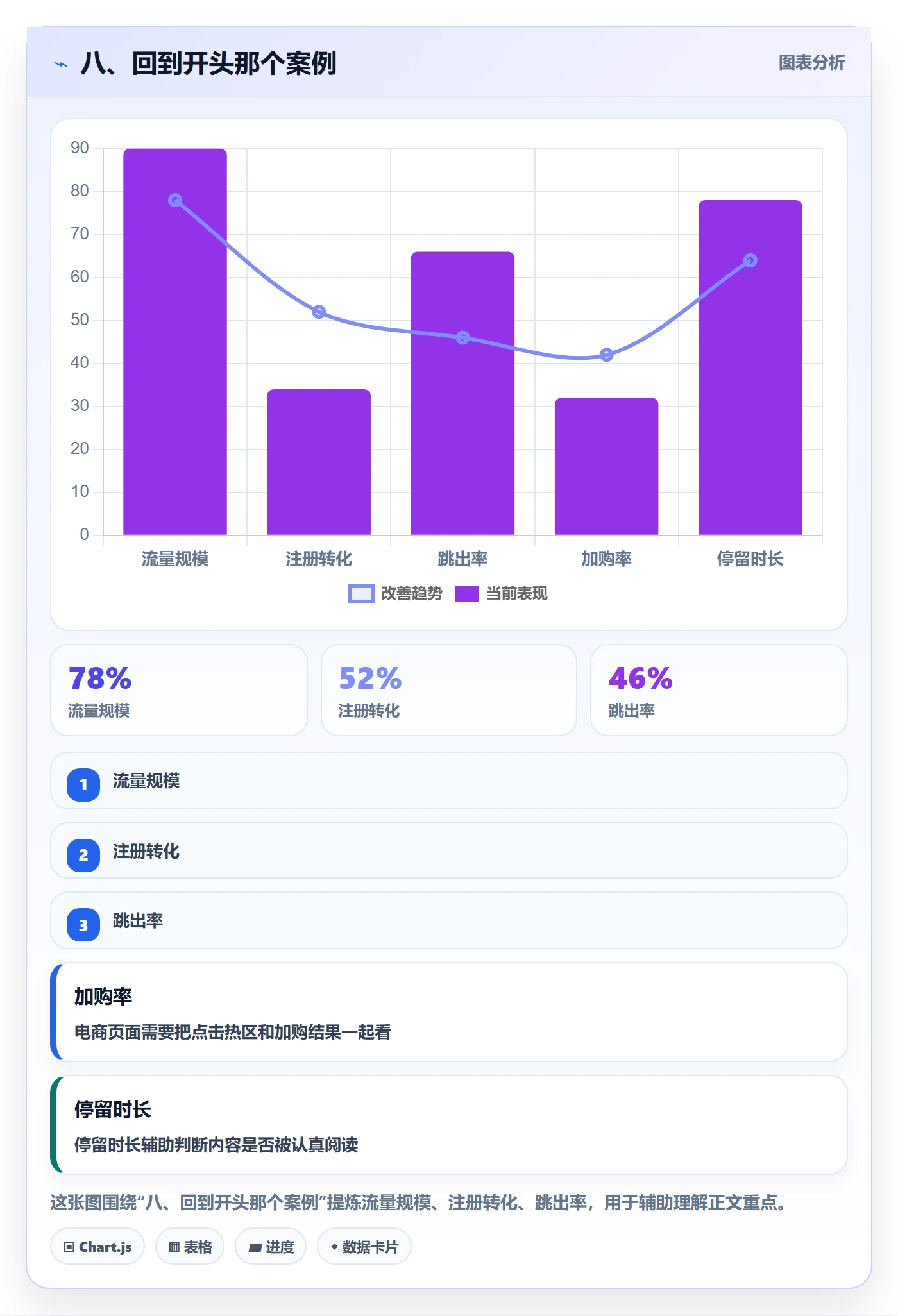The image size is (898, 1316).
Task: Click the 加购率 x-axis label
Action: [x=606, y=559]
